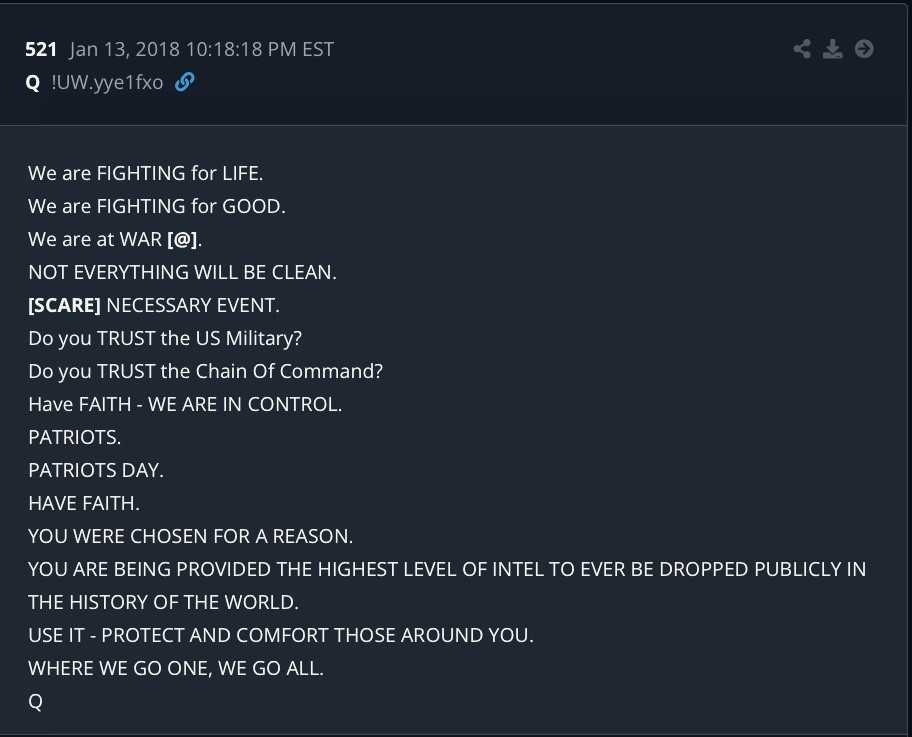Click "Do you TRUST the US Military?" line

pos(165,338)
